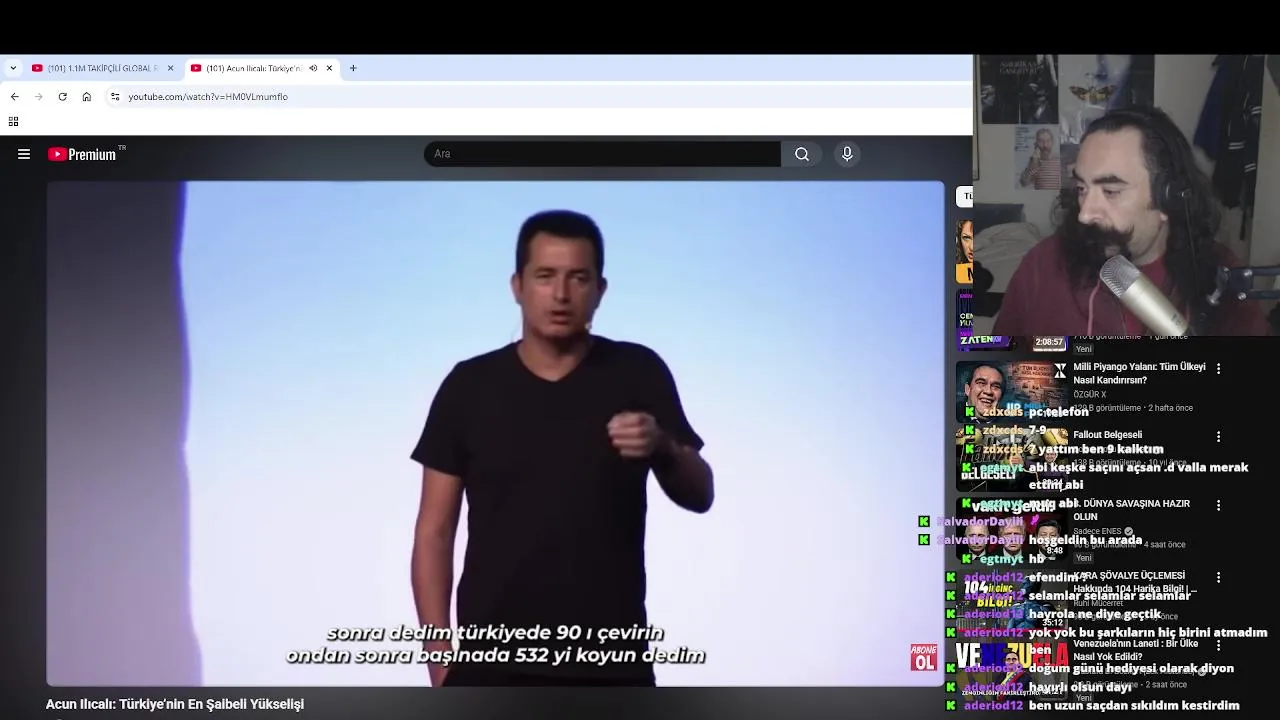Image resolution: width=1280 pixels, height=720 pixels.
Task: Click chat message 'hayırlı olsun dayı'
Action: pos(1080,687)
